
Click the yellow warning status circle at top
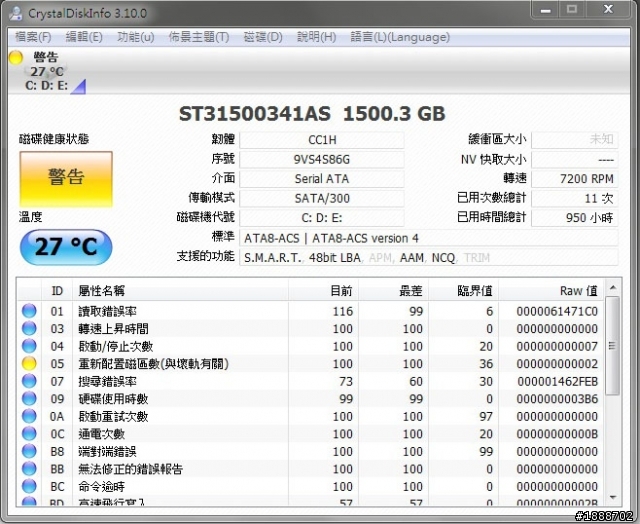click(16, 58)
